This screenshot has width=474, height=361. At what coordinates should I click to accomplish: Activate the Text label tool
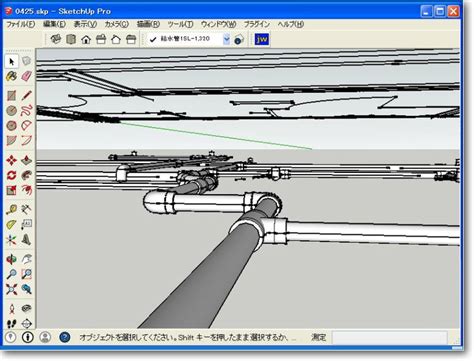click(26, 225)
